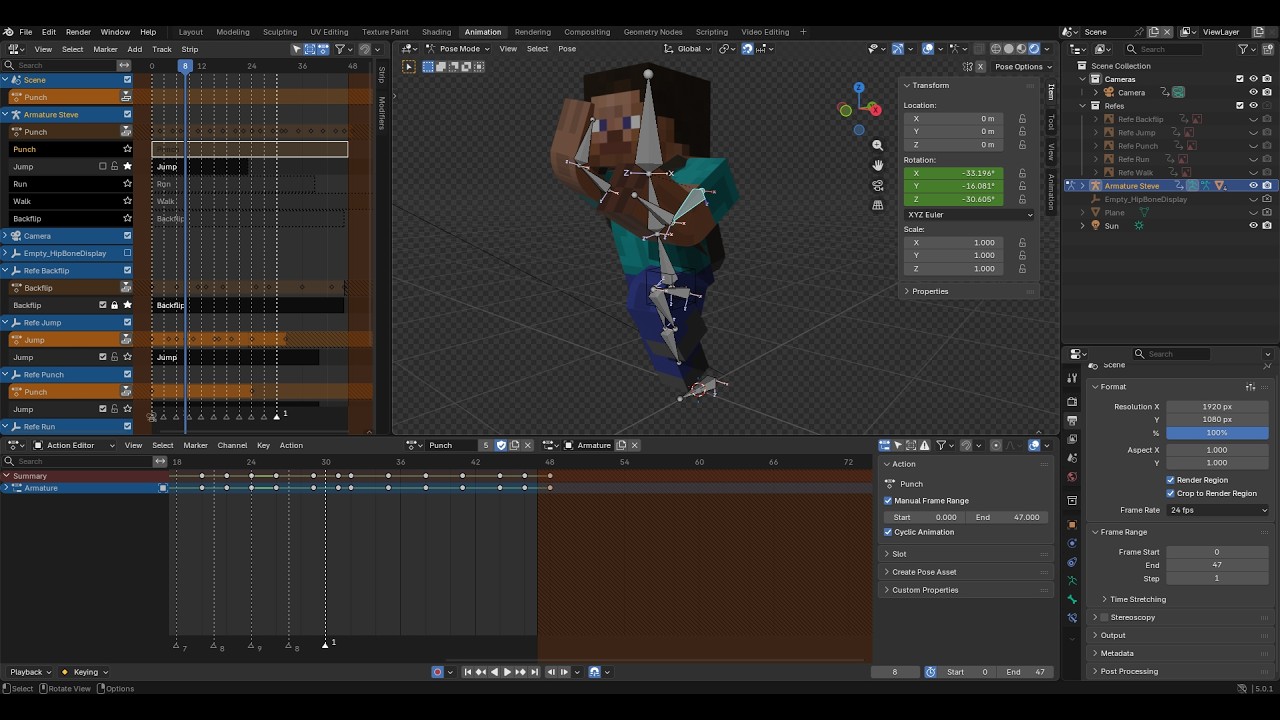The image size is (1280, 720).
Task: Toggle auto keying record button
Action: point(437,672)
